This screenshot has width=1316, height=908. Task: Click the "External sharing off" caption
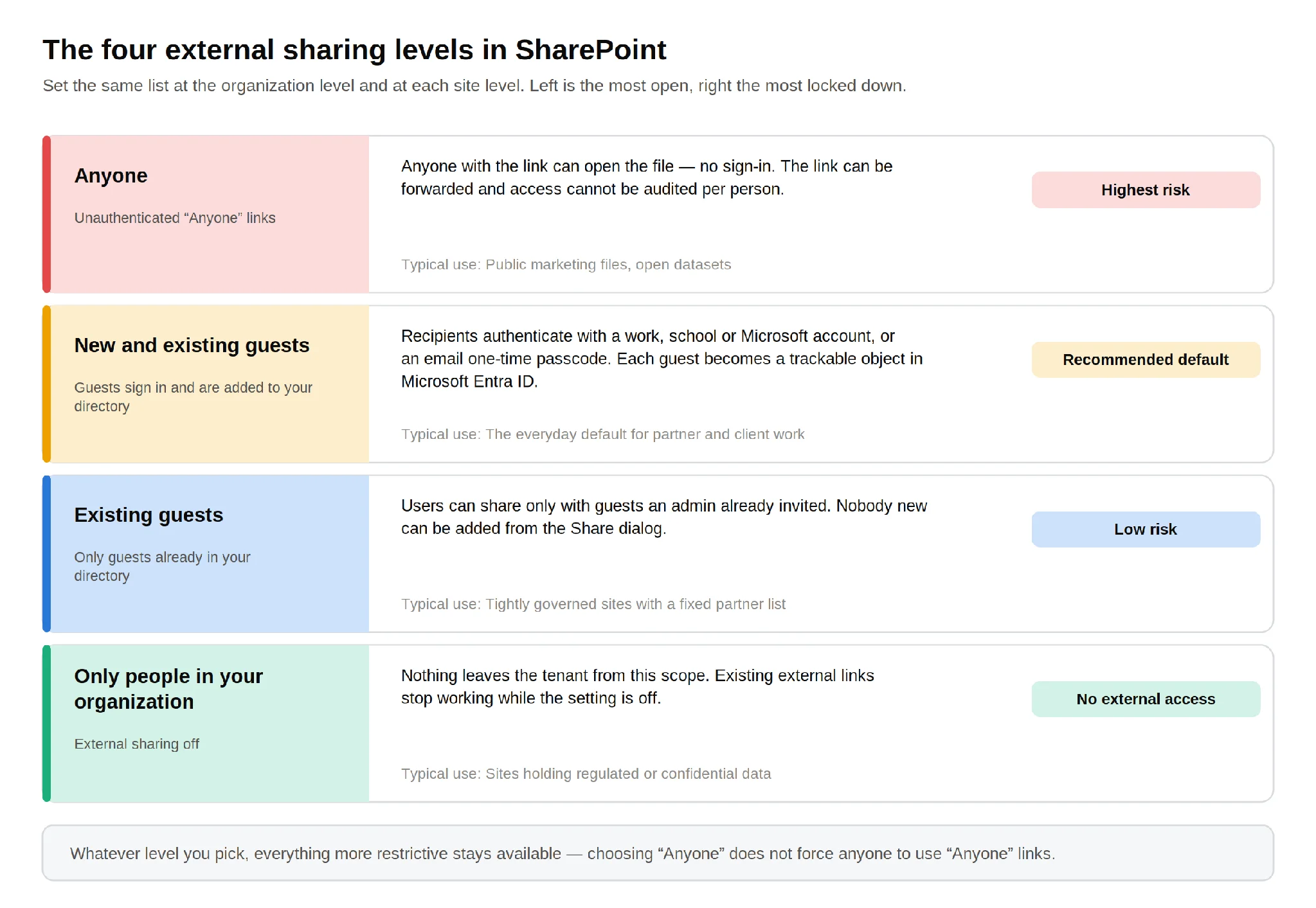(136, 743)
